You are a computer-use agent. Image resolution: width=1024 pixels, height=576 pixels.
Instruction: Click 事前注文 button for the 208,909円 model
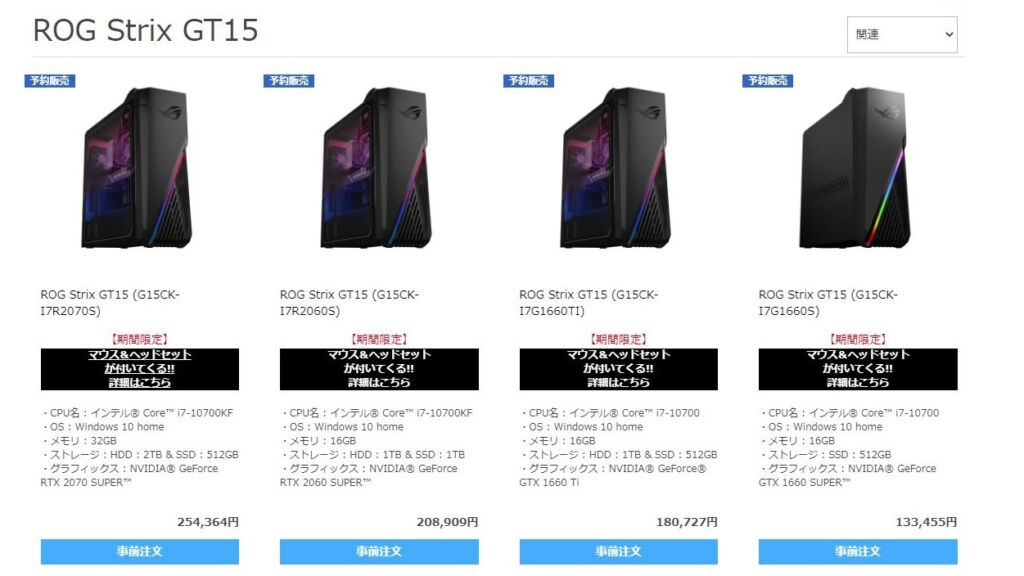point(379,552)
